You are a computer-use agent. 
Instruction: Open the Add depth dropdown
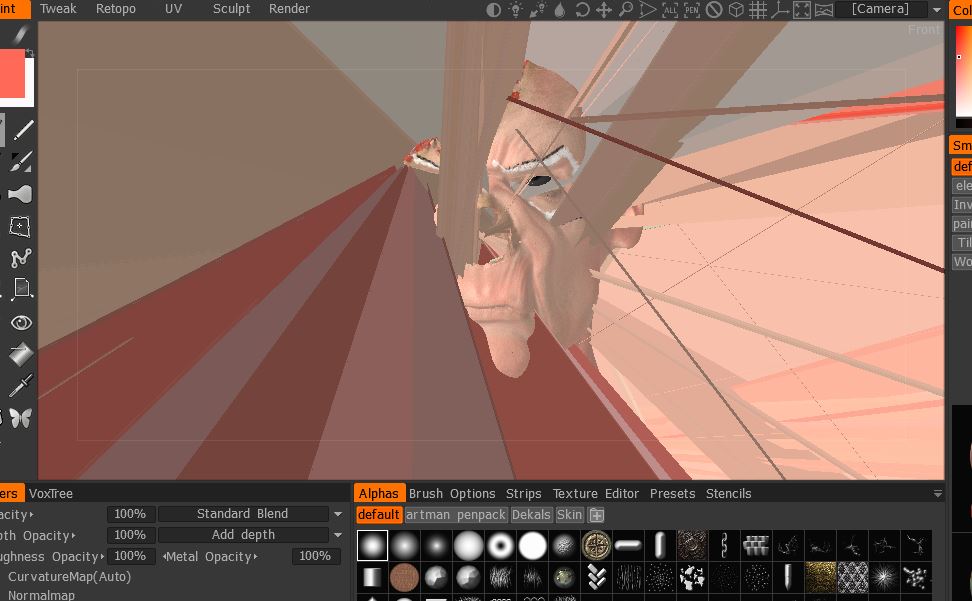click(243, 535)
